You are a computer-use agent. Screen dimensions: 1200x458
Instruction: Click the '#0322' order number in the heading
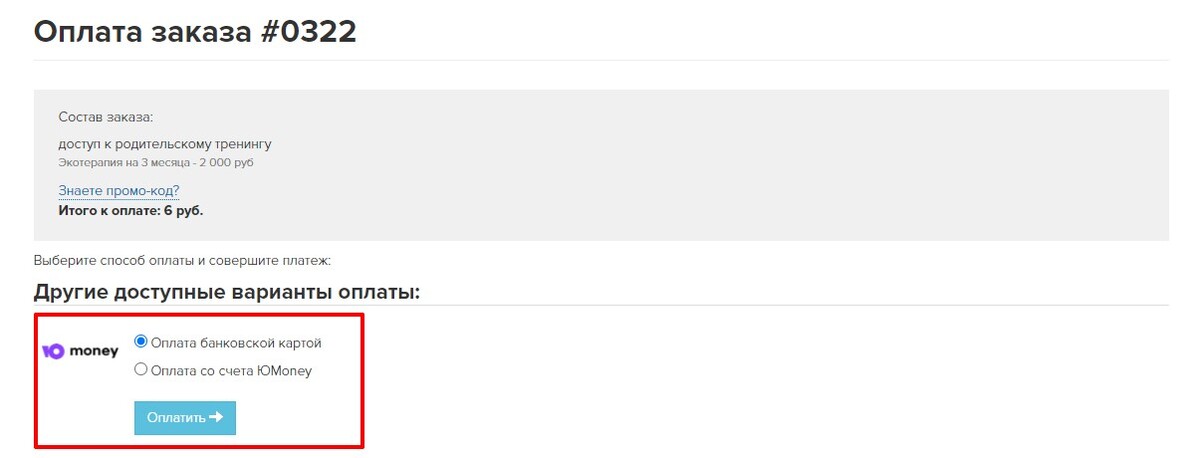tap(308, 31)
